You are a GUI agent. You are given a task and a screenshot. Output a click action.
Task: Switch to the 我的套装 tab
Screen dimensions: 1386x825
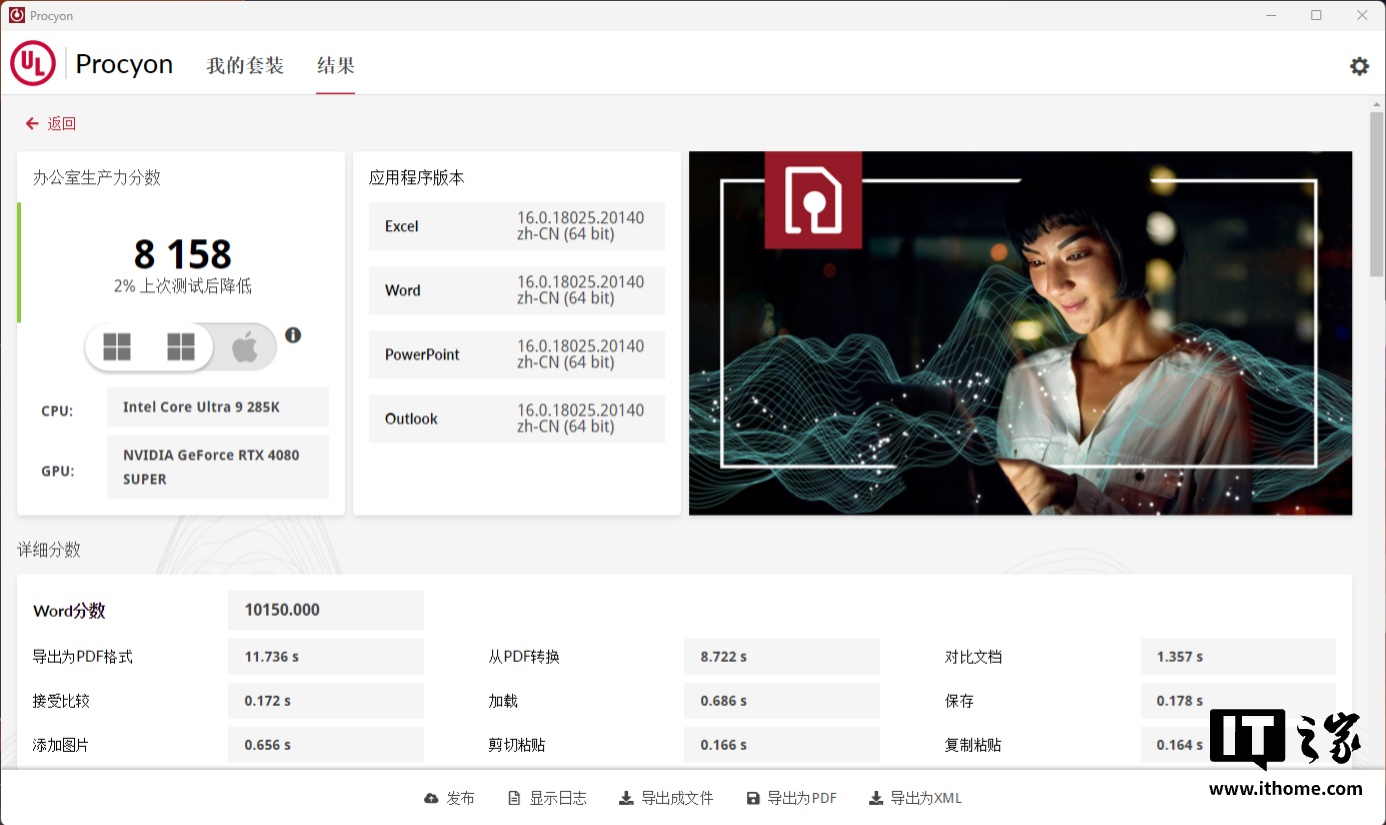[x=245, y=66]
